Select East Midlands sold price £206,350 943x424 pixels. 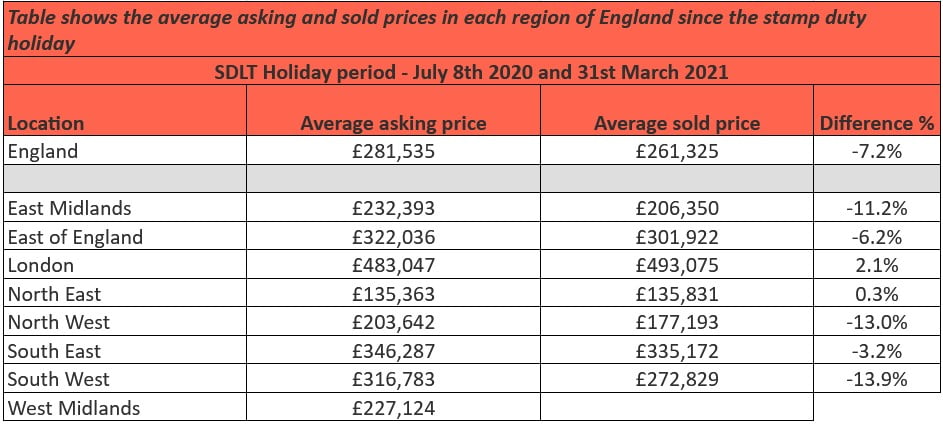tap(676, 208)
